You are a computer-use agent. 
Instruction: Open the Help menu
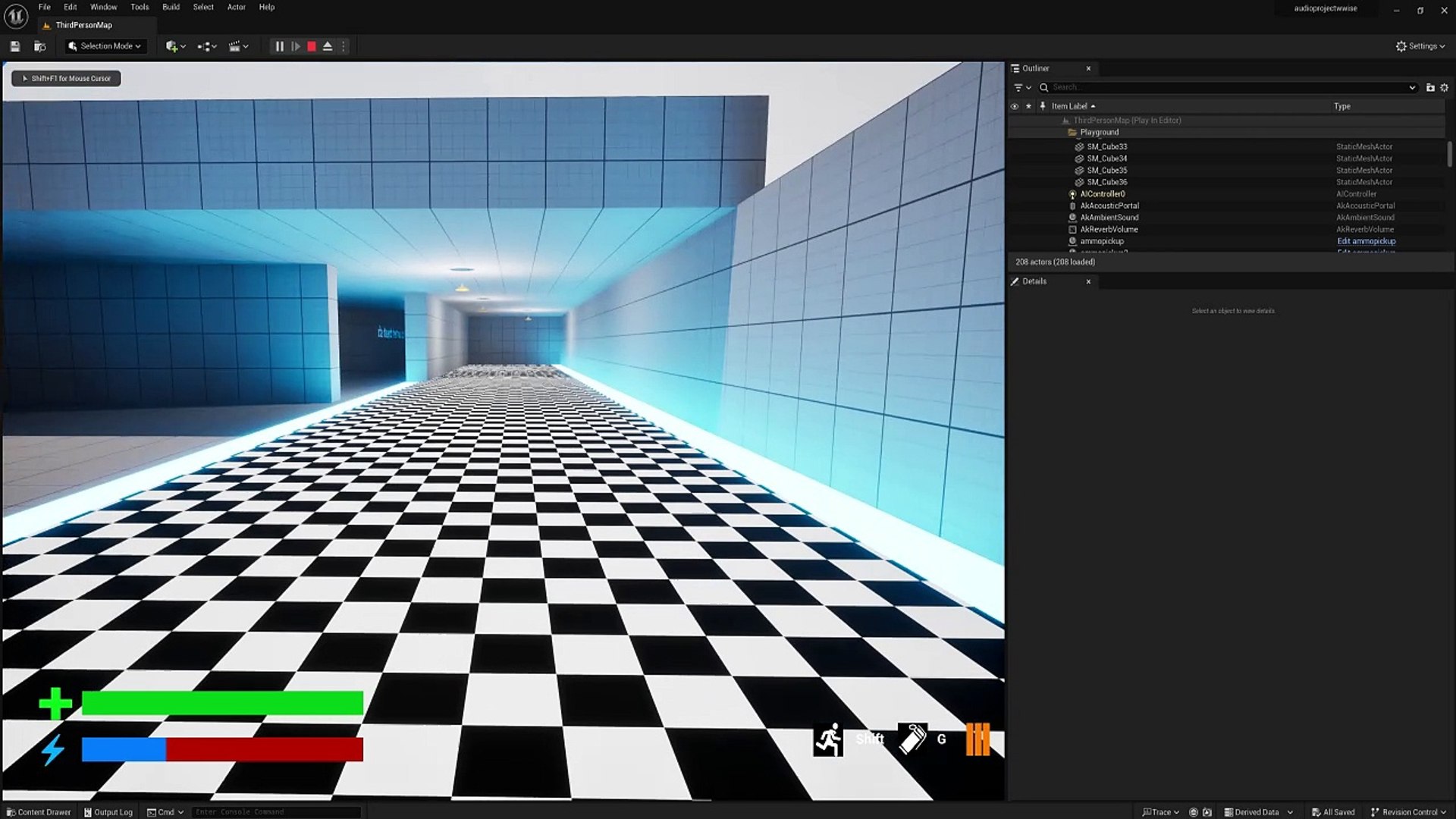(267, 7)
